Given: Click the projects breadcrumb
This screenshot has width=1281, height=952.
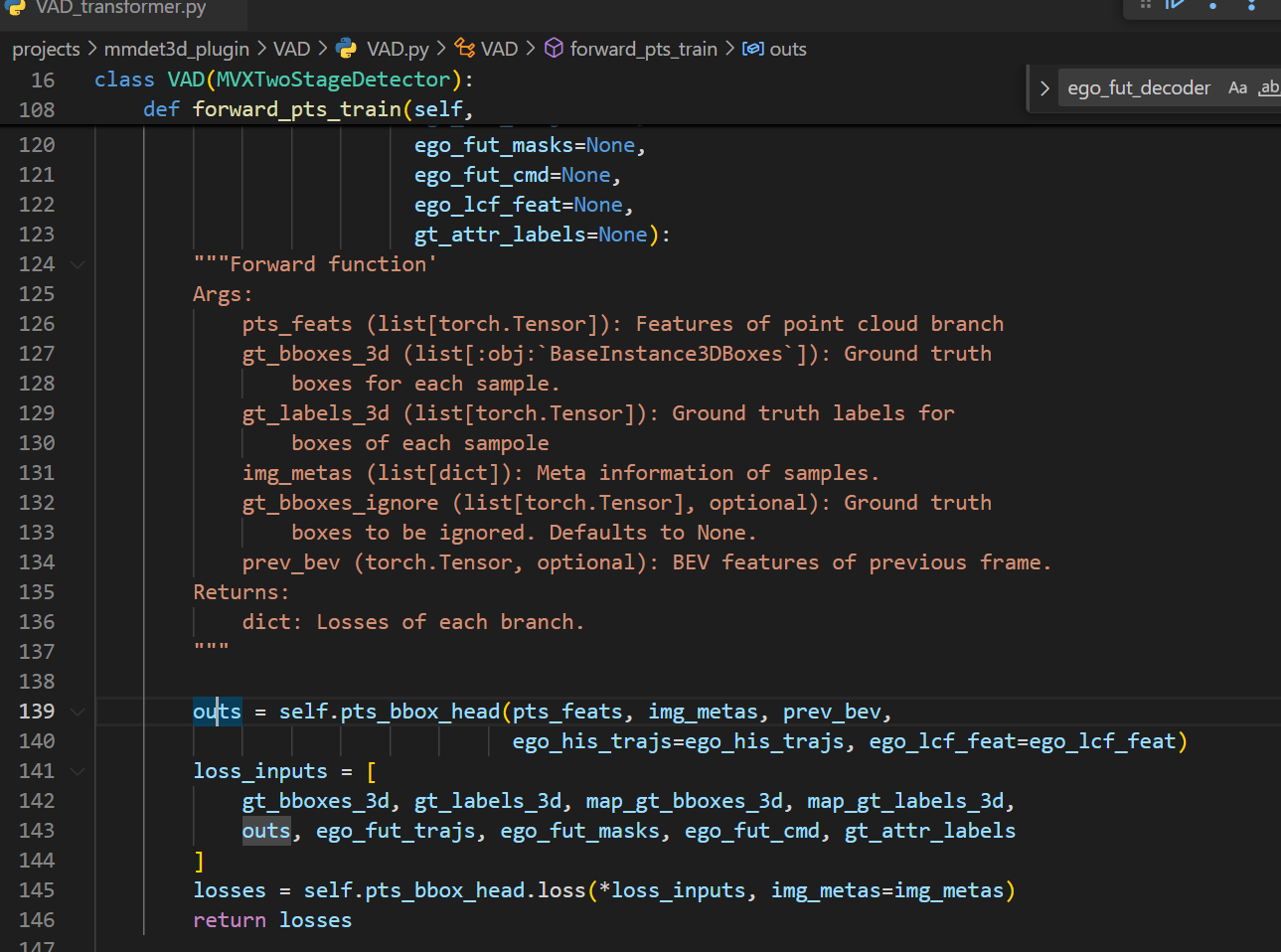Looking at the screenshot, I should point(46,49).
